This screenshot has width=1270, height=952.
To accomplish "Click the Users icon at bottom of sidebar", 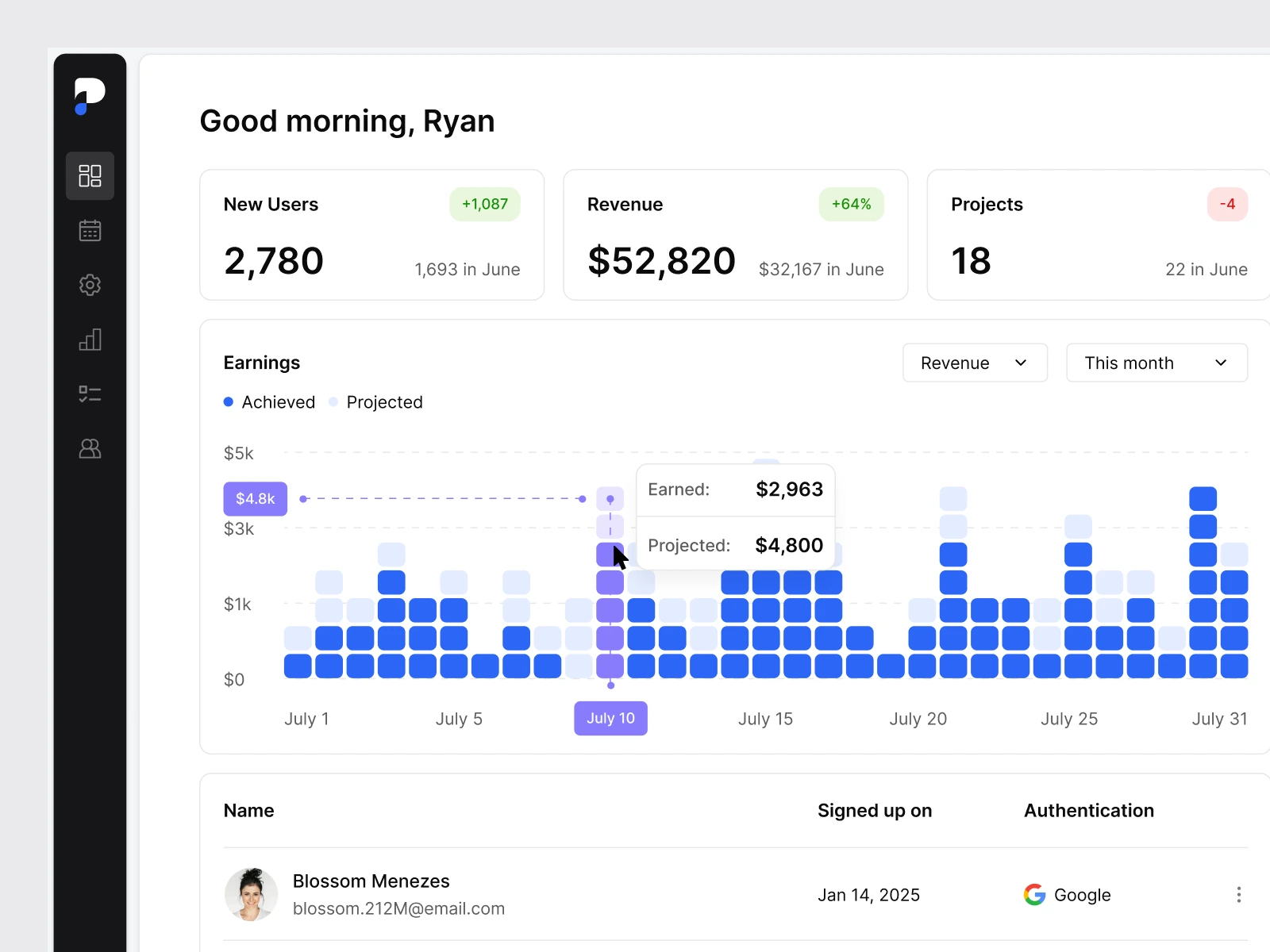I will (90, 448).
